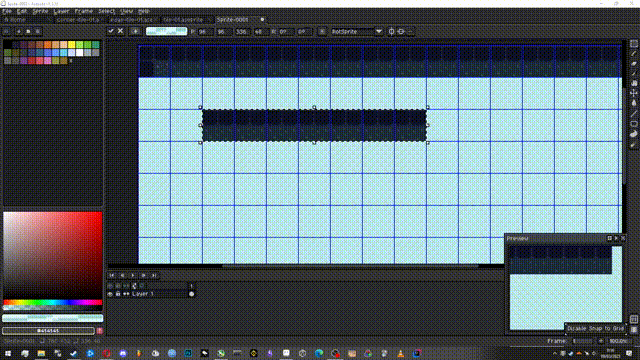This screenshot has height=360, width=640.
Task: Open the Select menu
Action: (107, 11)
